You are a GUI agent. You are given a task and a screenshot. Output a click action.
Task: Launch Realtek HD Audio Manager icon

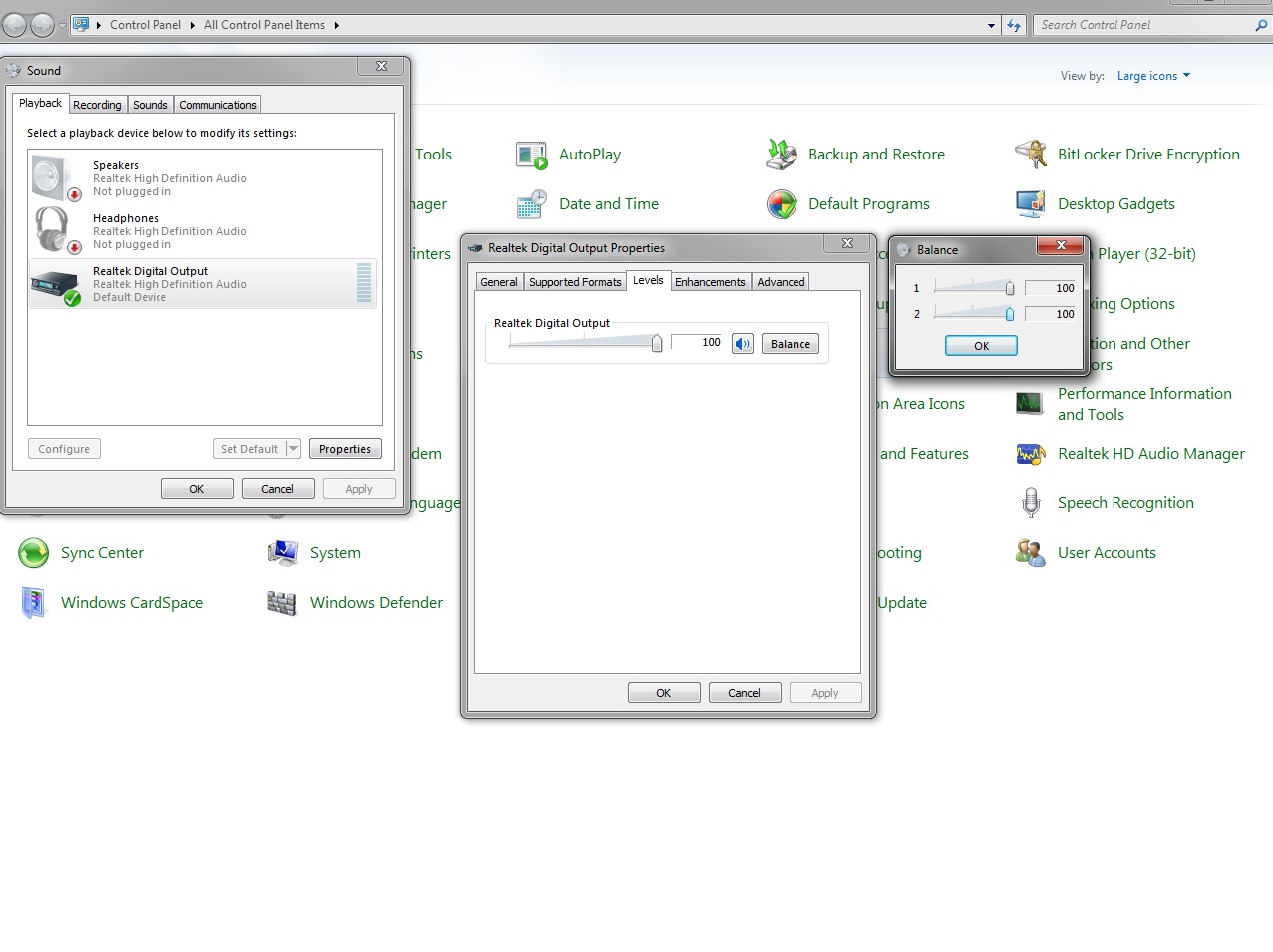(x=1031, y=454)
